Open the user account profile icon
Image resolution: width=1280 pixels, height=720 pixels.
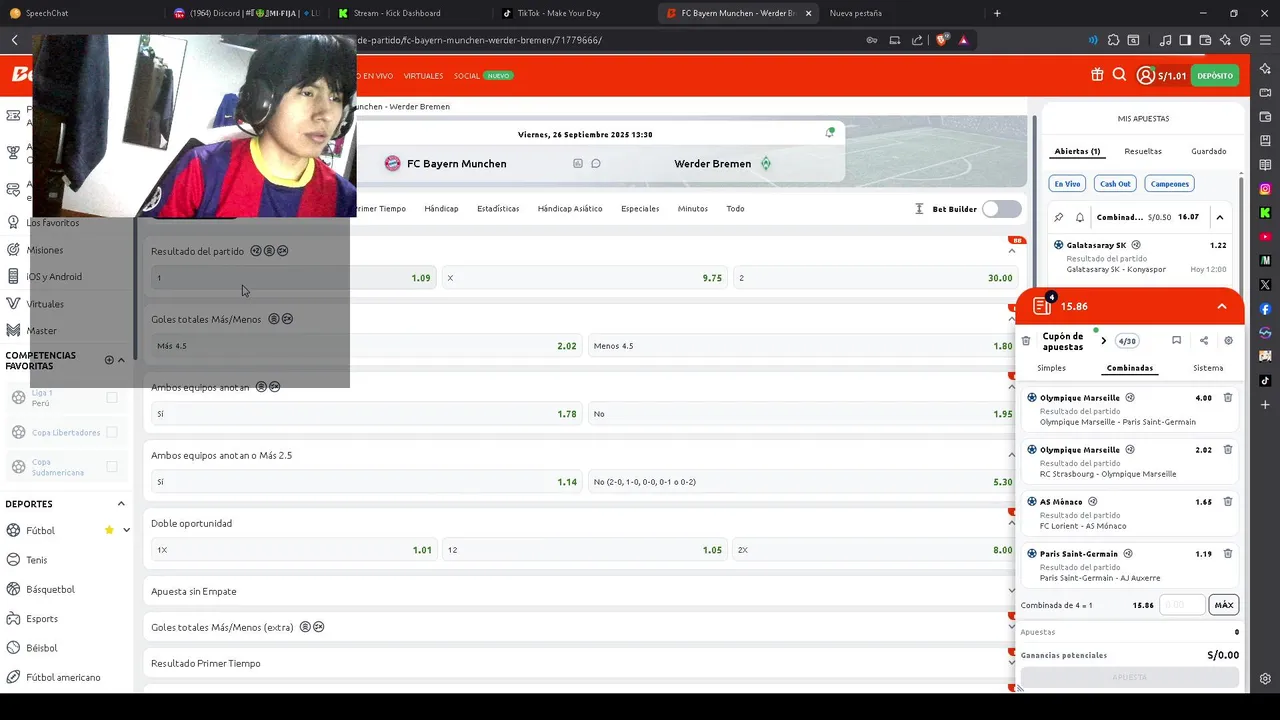[1145, 76]
